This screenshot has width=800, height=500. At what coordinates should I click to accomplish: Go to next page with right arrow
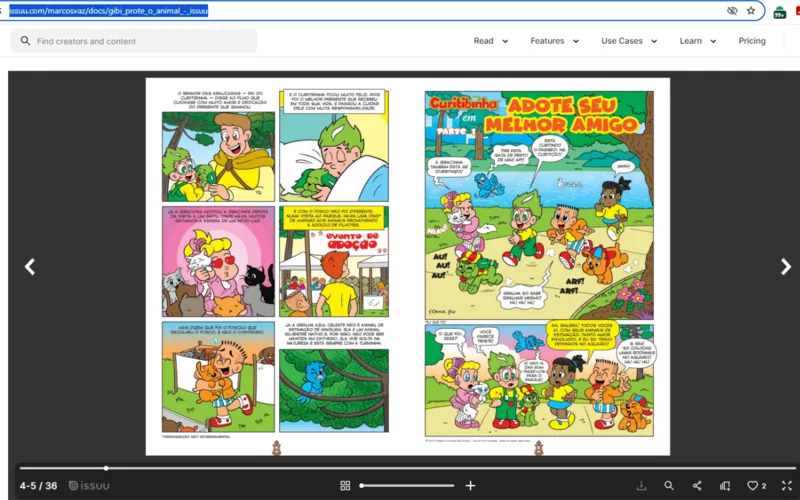(x=786, y=266)
